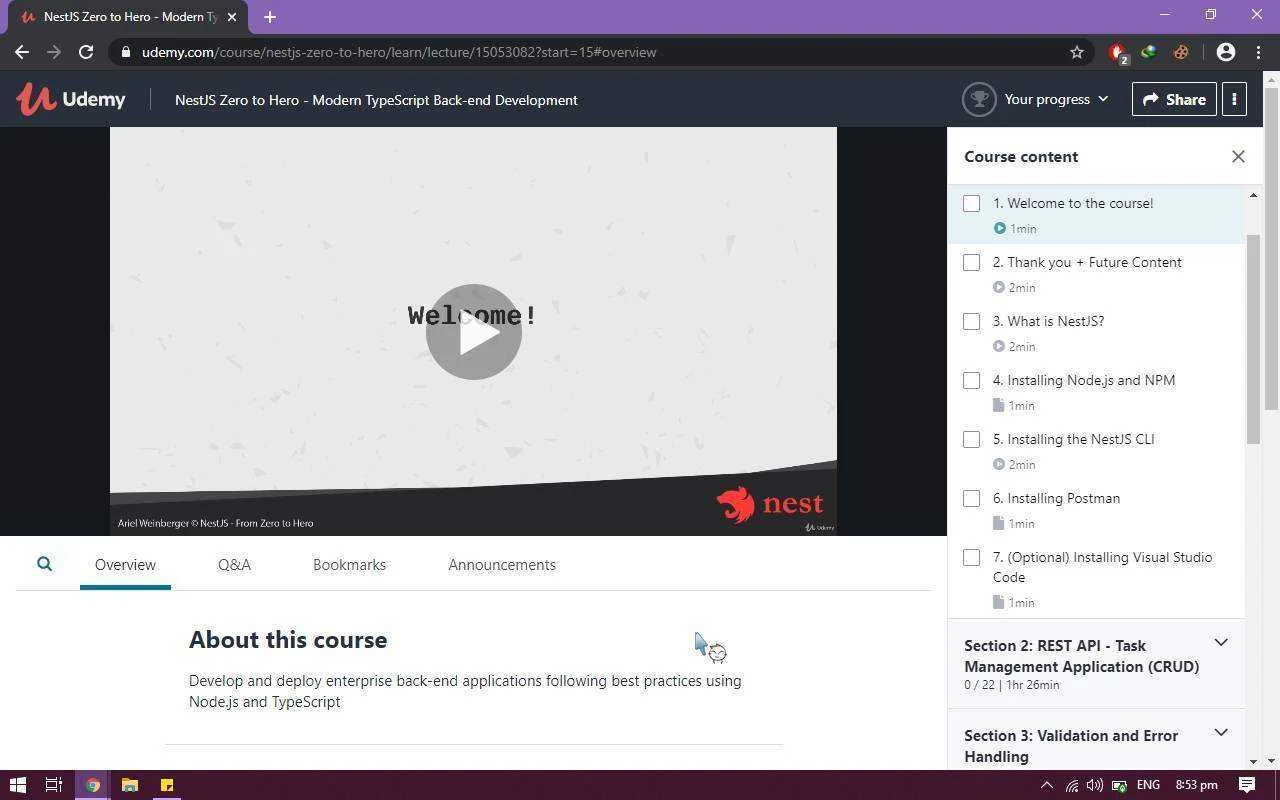Open the Your progress dropdown
1280x800 pixels.
click(1056, 99)
